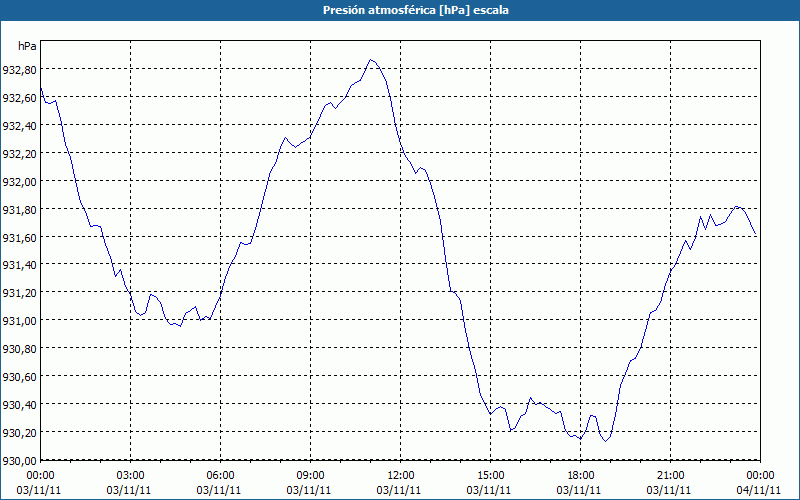Select the 932,80 y-axis value
The image size is (800, 500).
click(x=19, y=69)
